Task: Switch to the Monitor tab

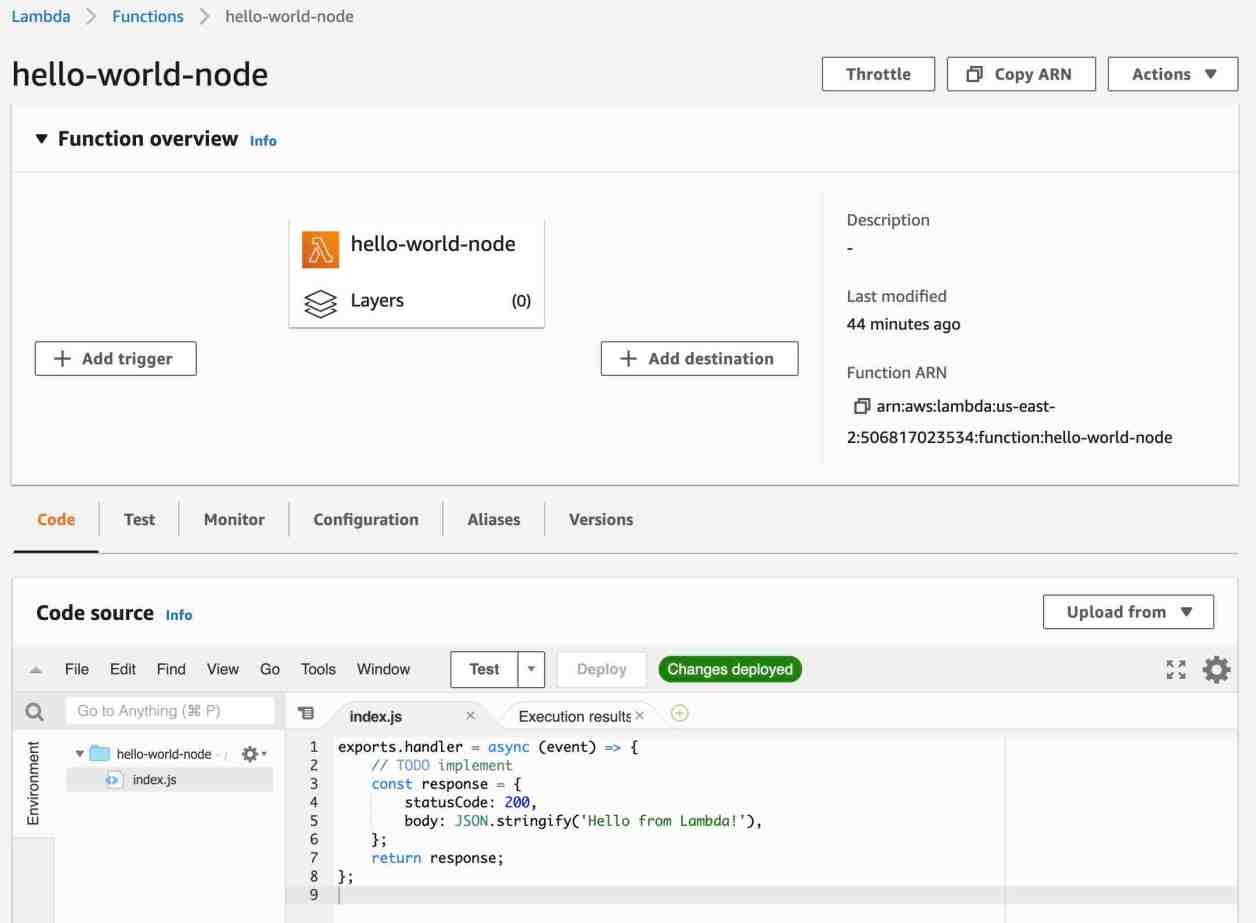Action: 234,519
